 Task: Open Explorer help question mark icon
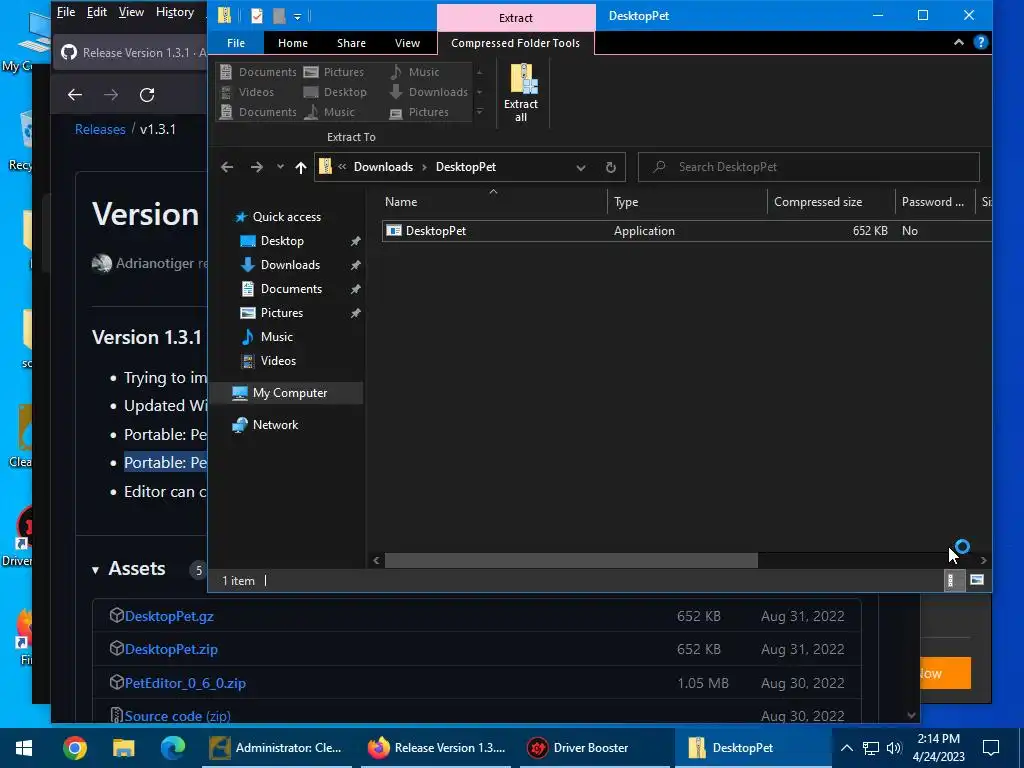point(980,42)
